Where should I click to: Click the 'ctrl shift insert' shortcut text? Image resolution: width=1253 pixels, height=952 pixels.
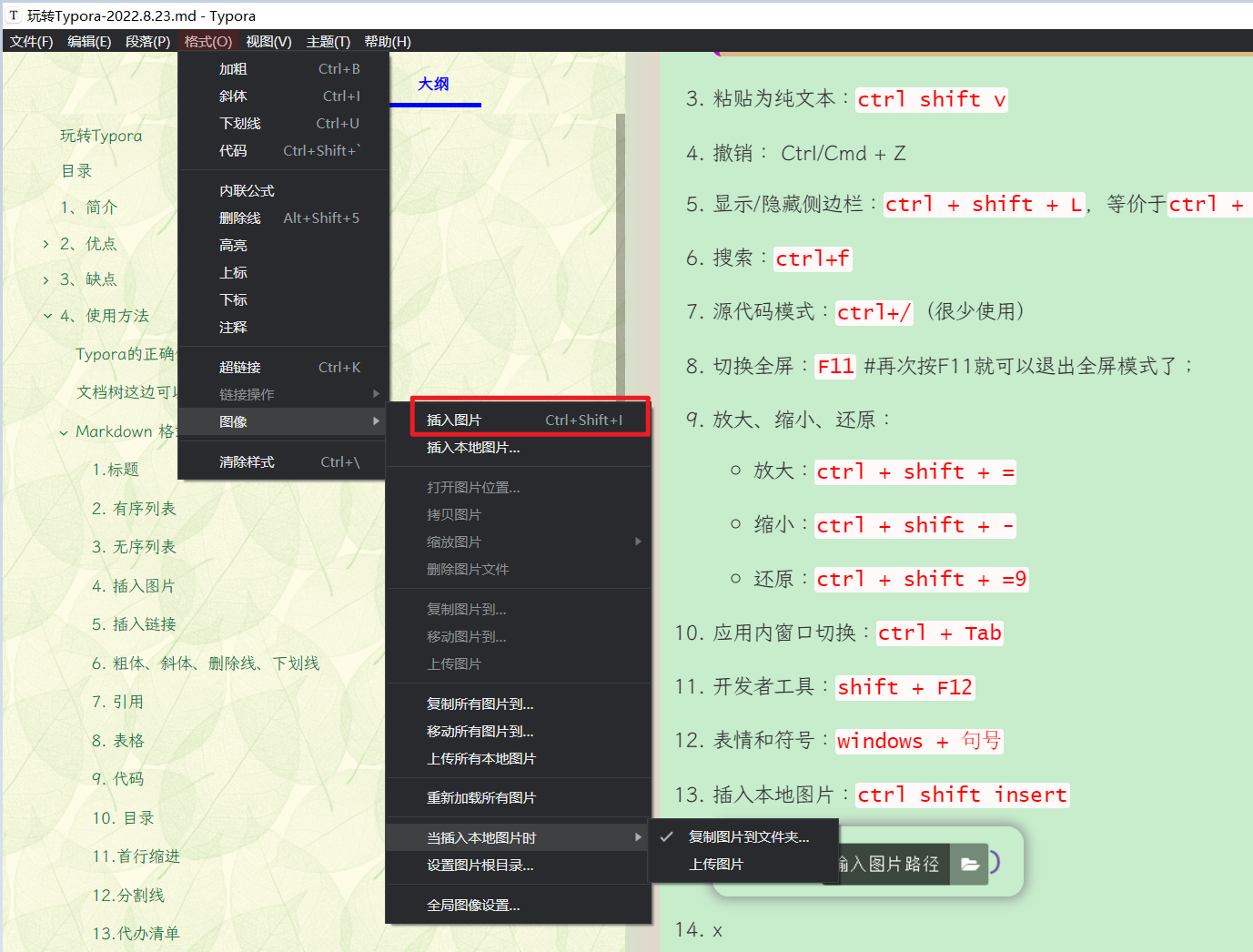962,795
